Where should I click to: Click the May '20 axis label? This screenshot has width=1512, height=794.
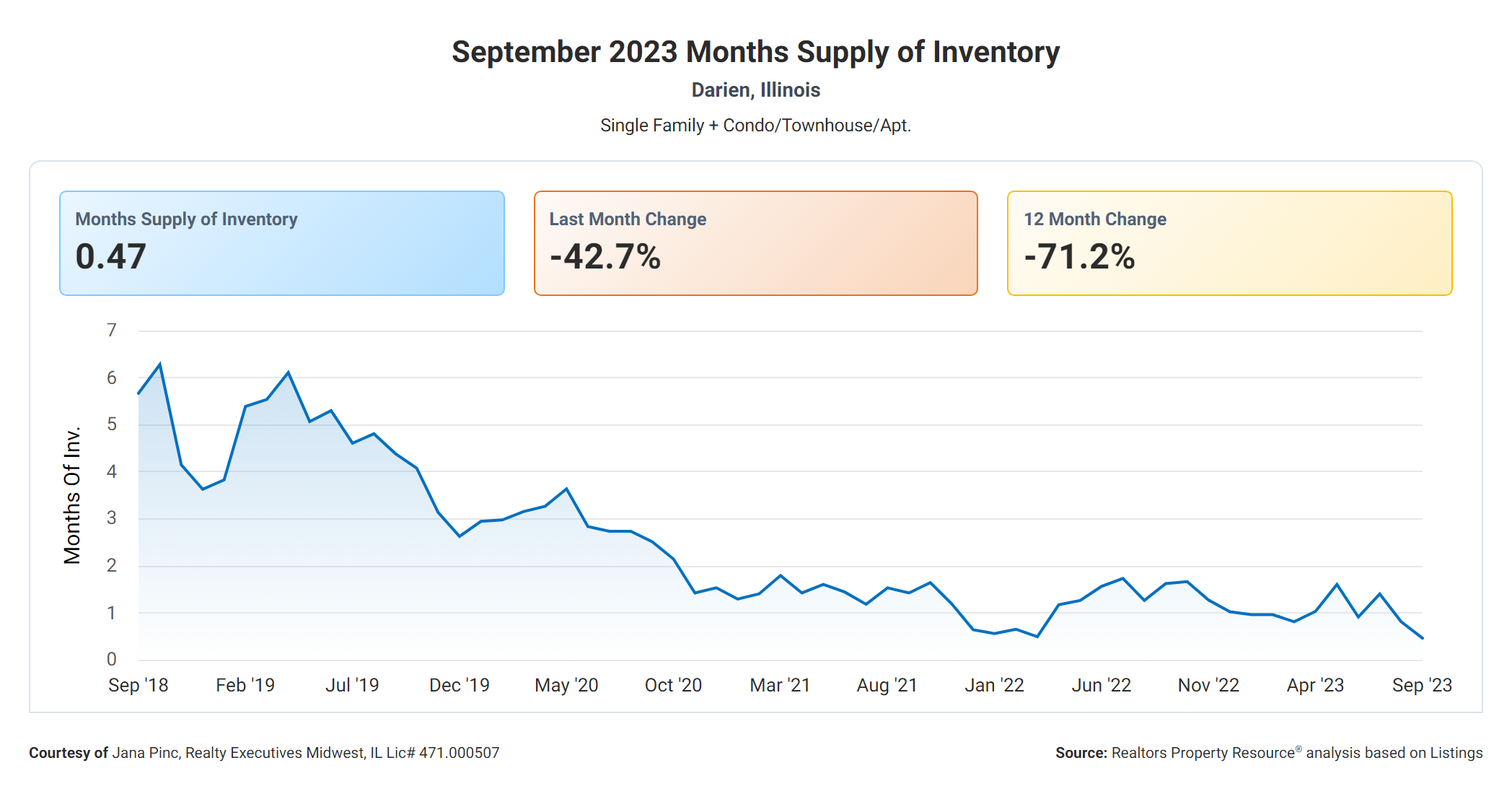pyautogui.click(x=566, y=685)
